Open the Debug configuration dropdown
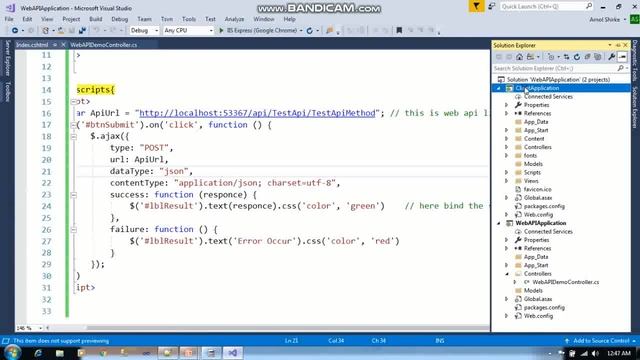The height and width of the screenshot is (360, 640). (156, 31)
